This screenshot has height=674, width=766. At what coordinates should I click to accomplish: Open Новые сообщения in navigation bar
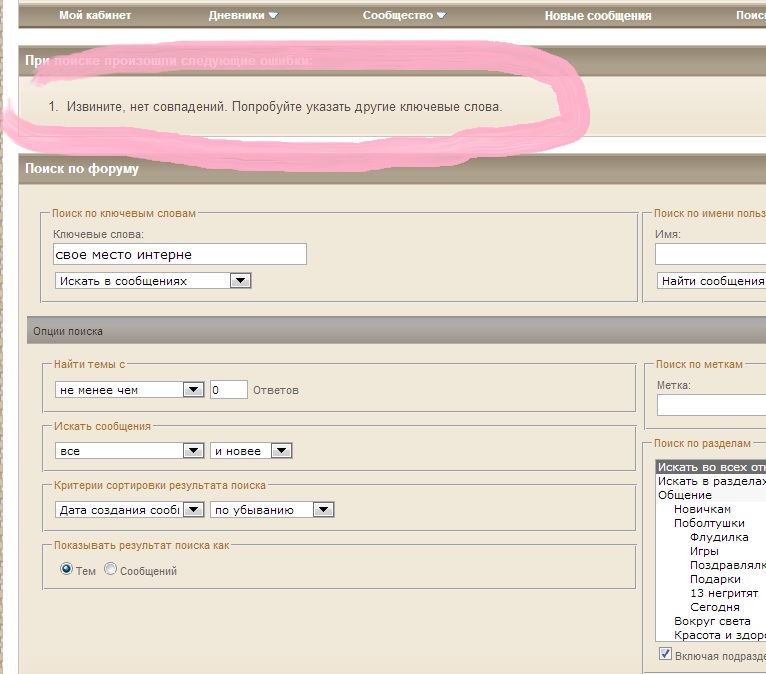pos(597,16)
